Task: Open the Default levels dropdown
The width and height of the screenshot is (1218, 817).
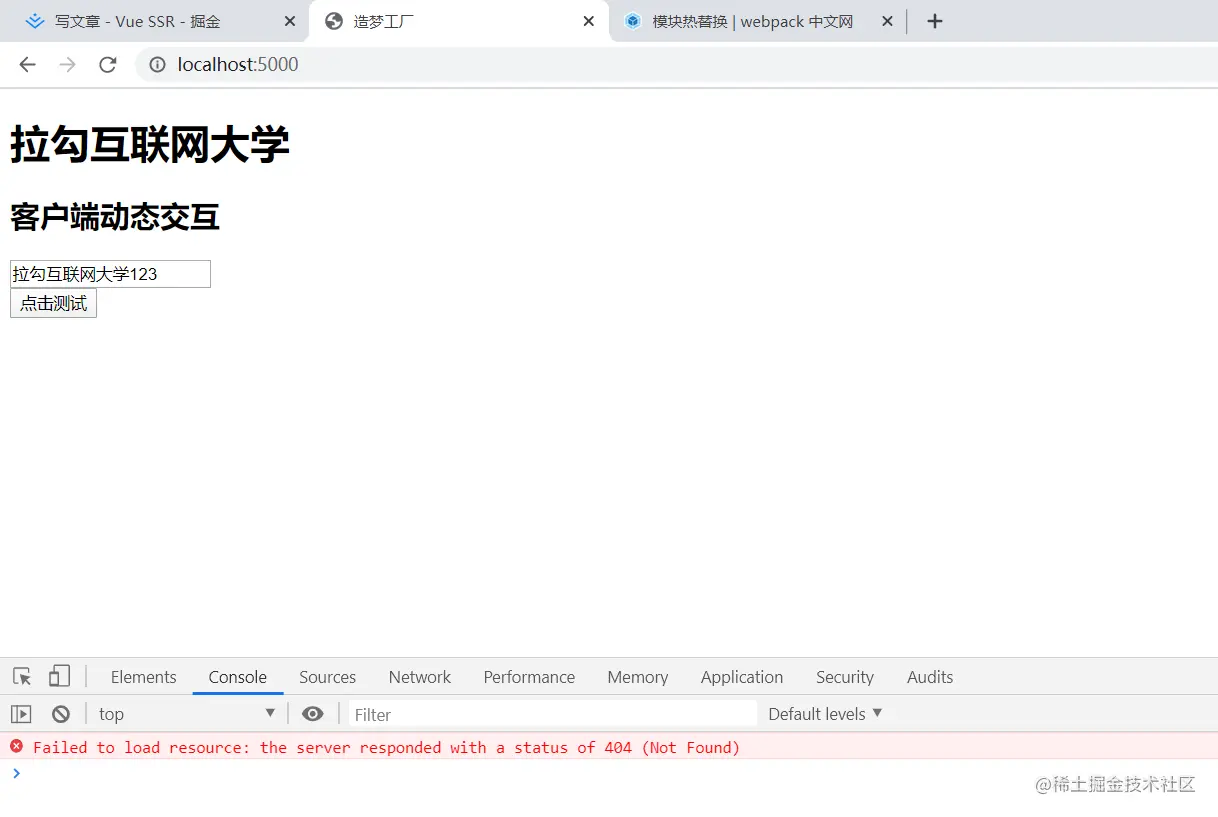Action: point(825,714)
